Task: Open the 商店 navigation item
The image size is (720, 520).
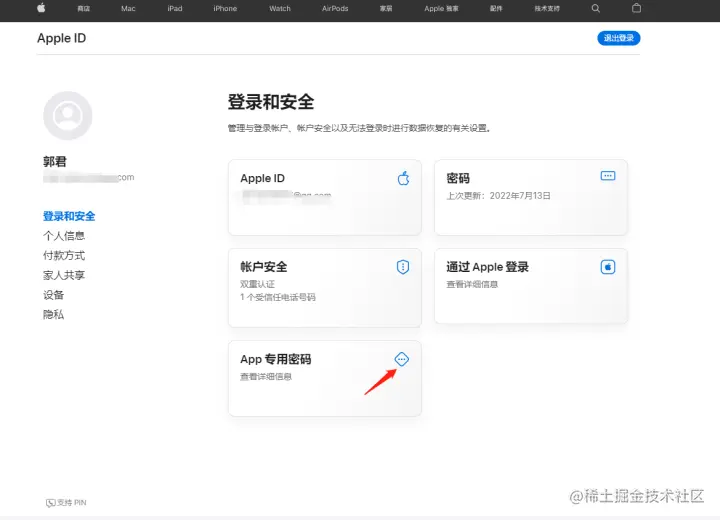Action: click(84, 8)
